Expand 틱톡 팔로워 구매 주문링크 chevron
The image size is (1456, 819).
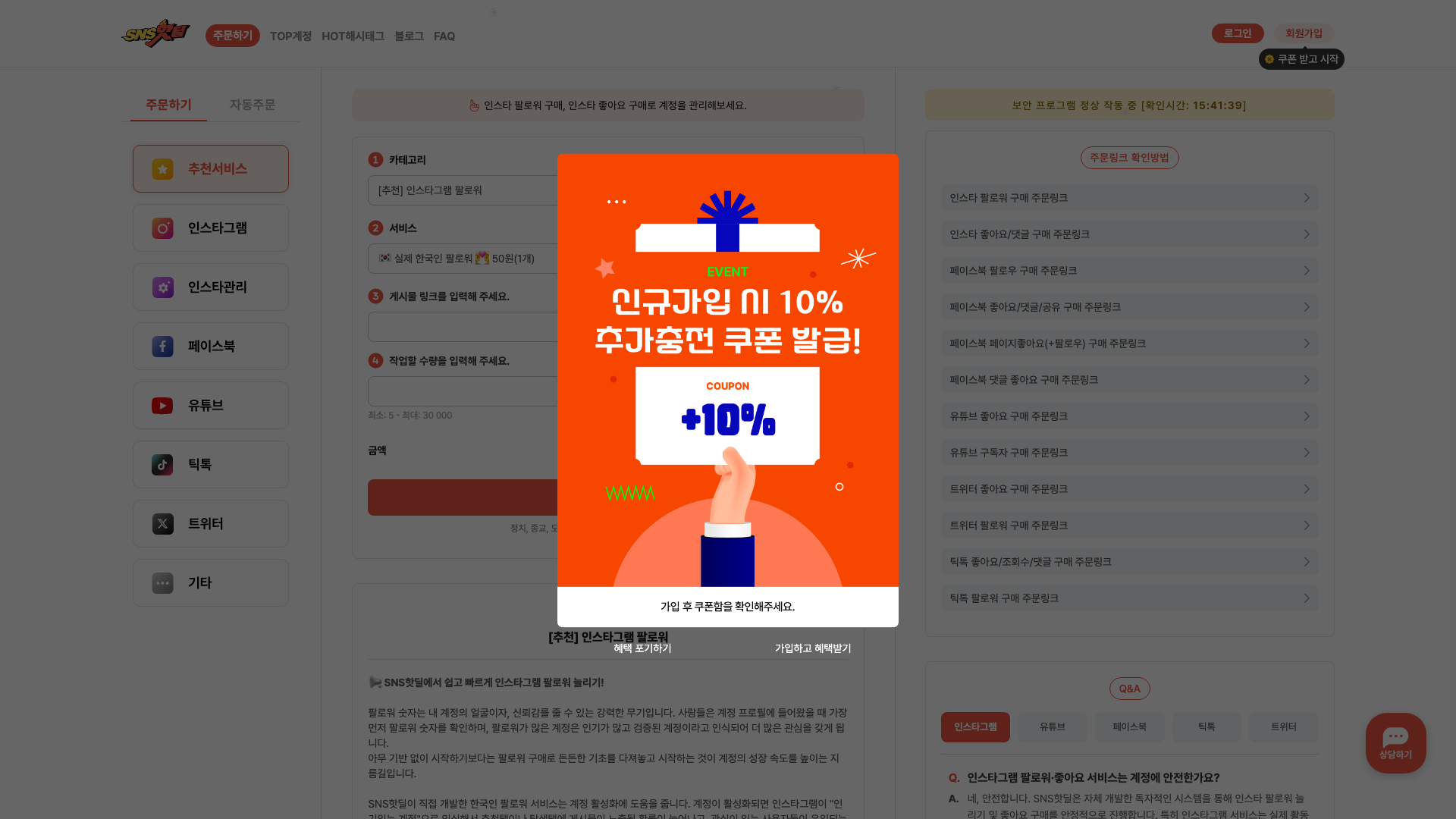1307,598
